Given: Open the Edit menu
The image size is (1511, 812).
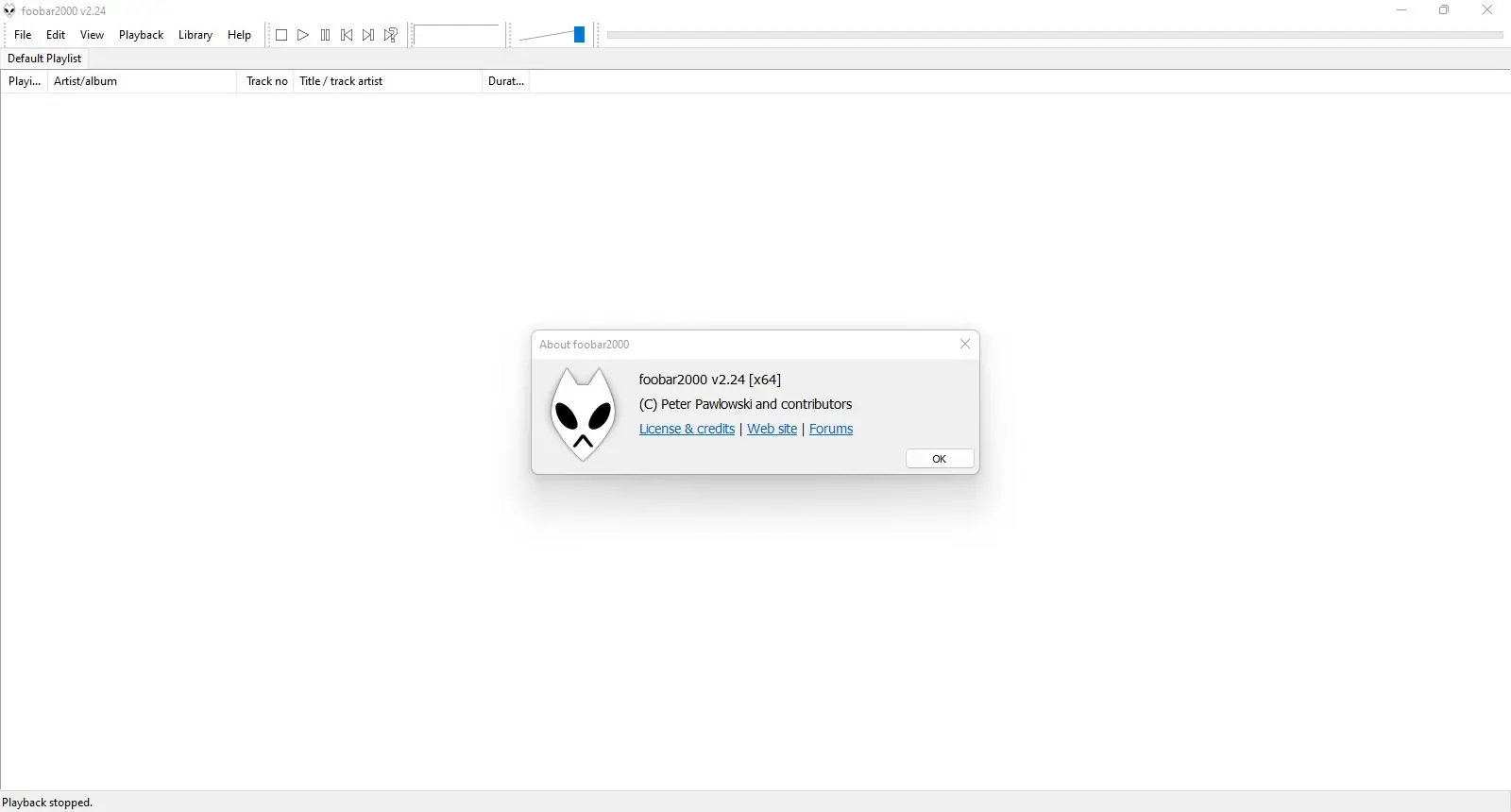Looking at the screenshot, I should click(x=56, y=35).
